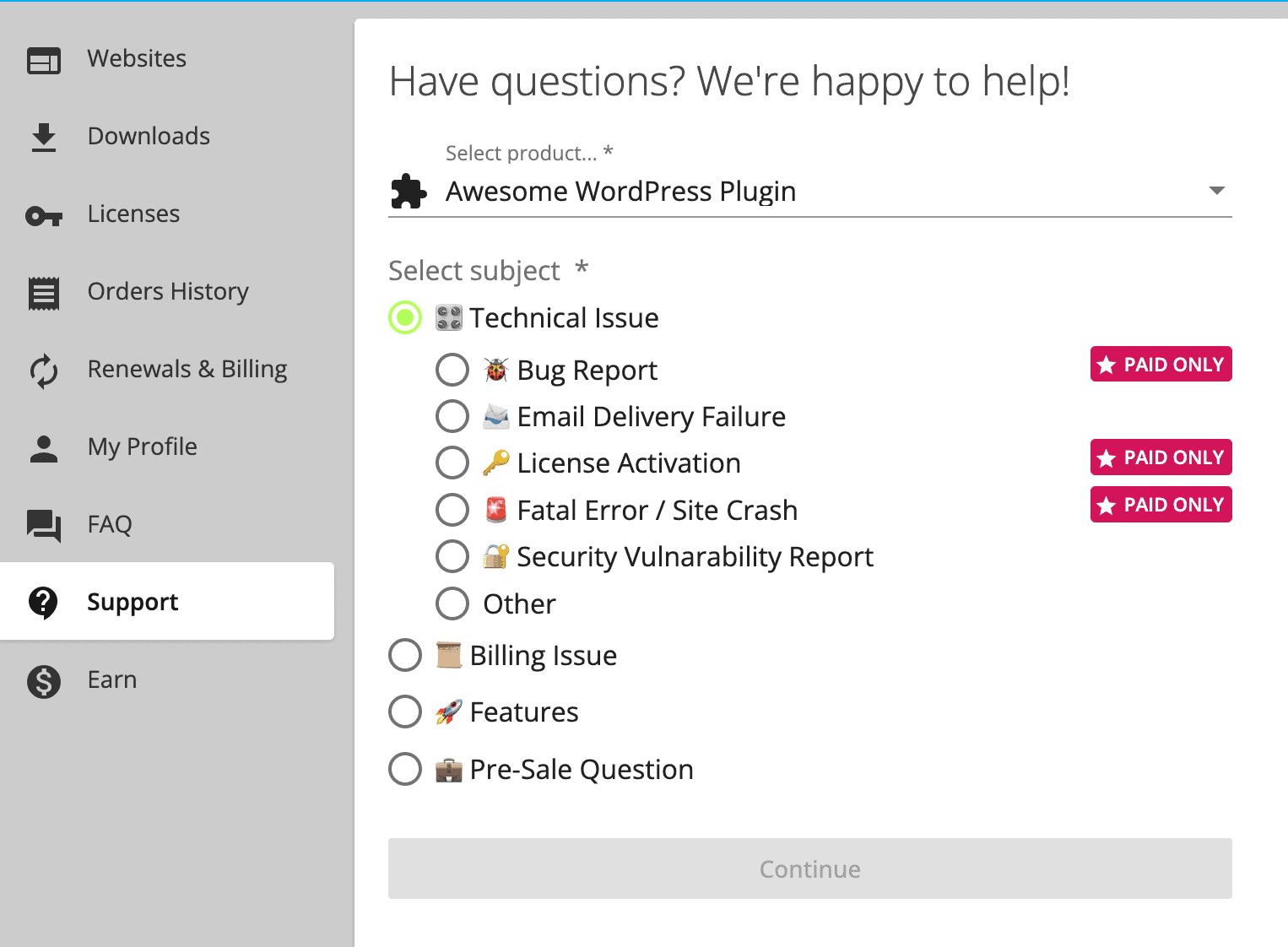The width and height of the screenshot is (1288, 947).
Task: Select the Bug Report radio button
Action: click(x=452, y=370)
